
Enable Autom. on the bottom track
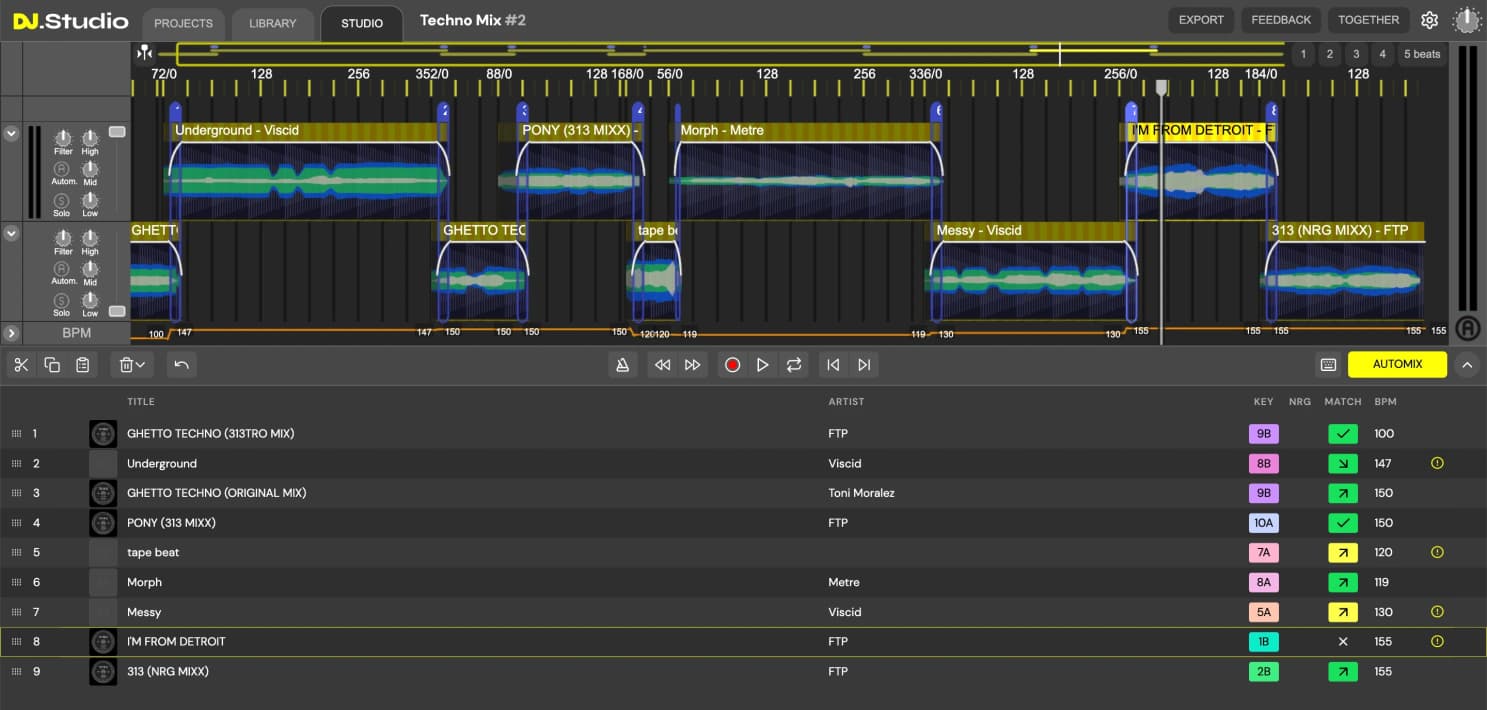point(62,270)
